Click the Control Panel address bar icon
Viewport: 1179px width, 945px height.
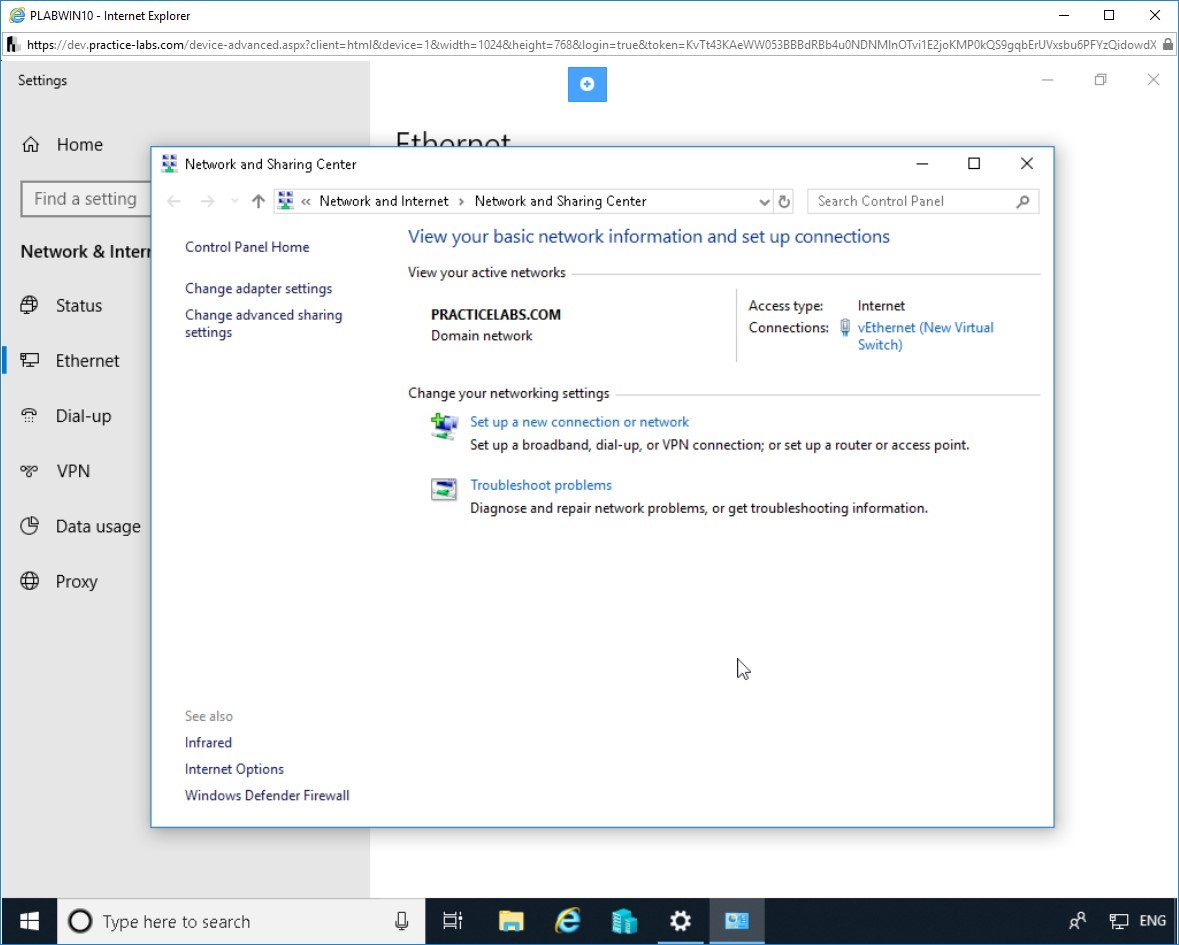(x=285, y=201)
